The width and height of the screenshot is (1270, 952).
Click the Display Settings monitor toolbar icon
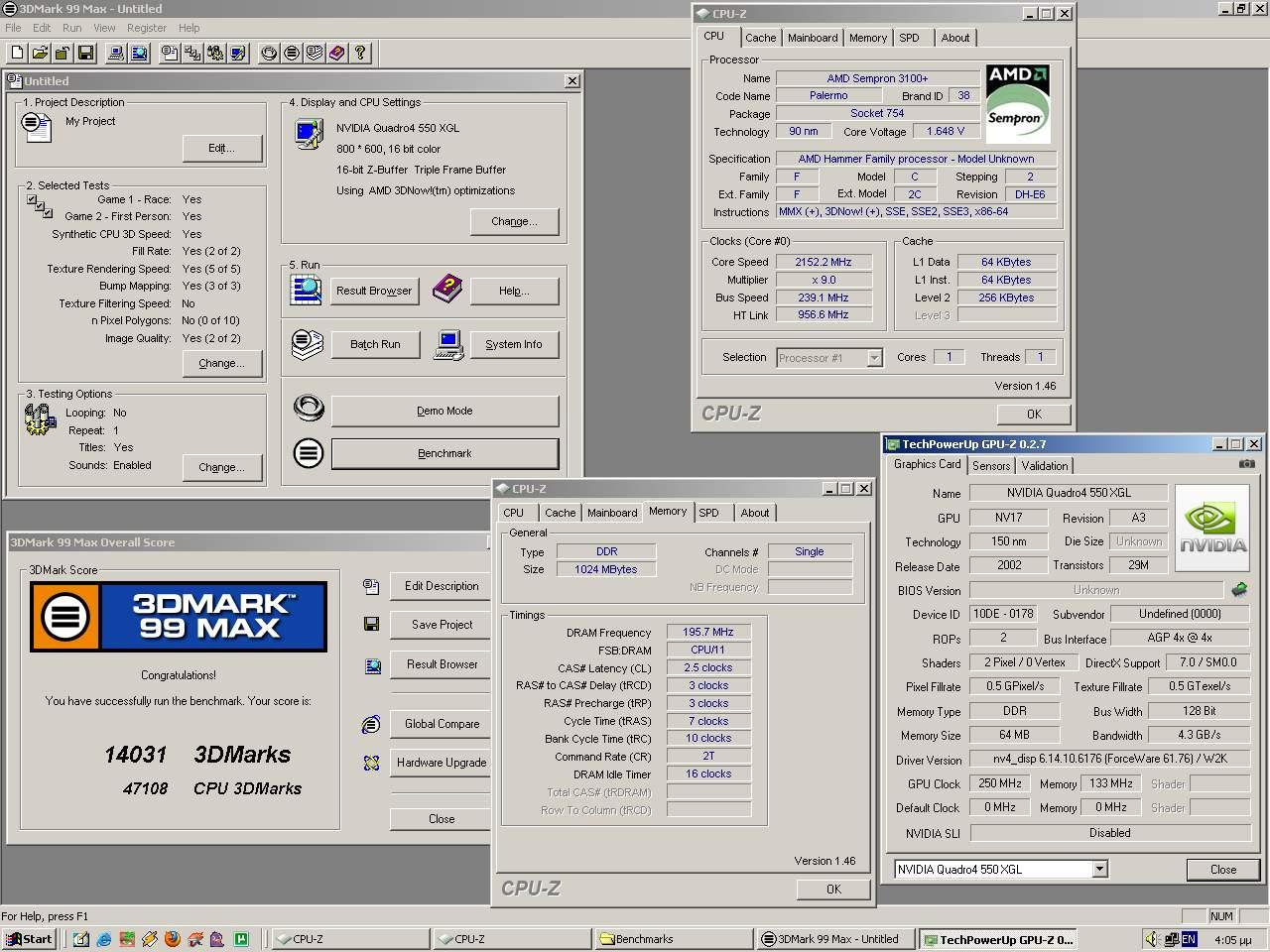[237, 53]
